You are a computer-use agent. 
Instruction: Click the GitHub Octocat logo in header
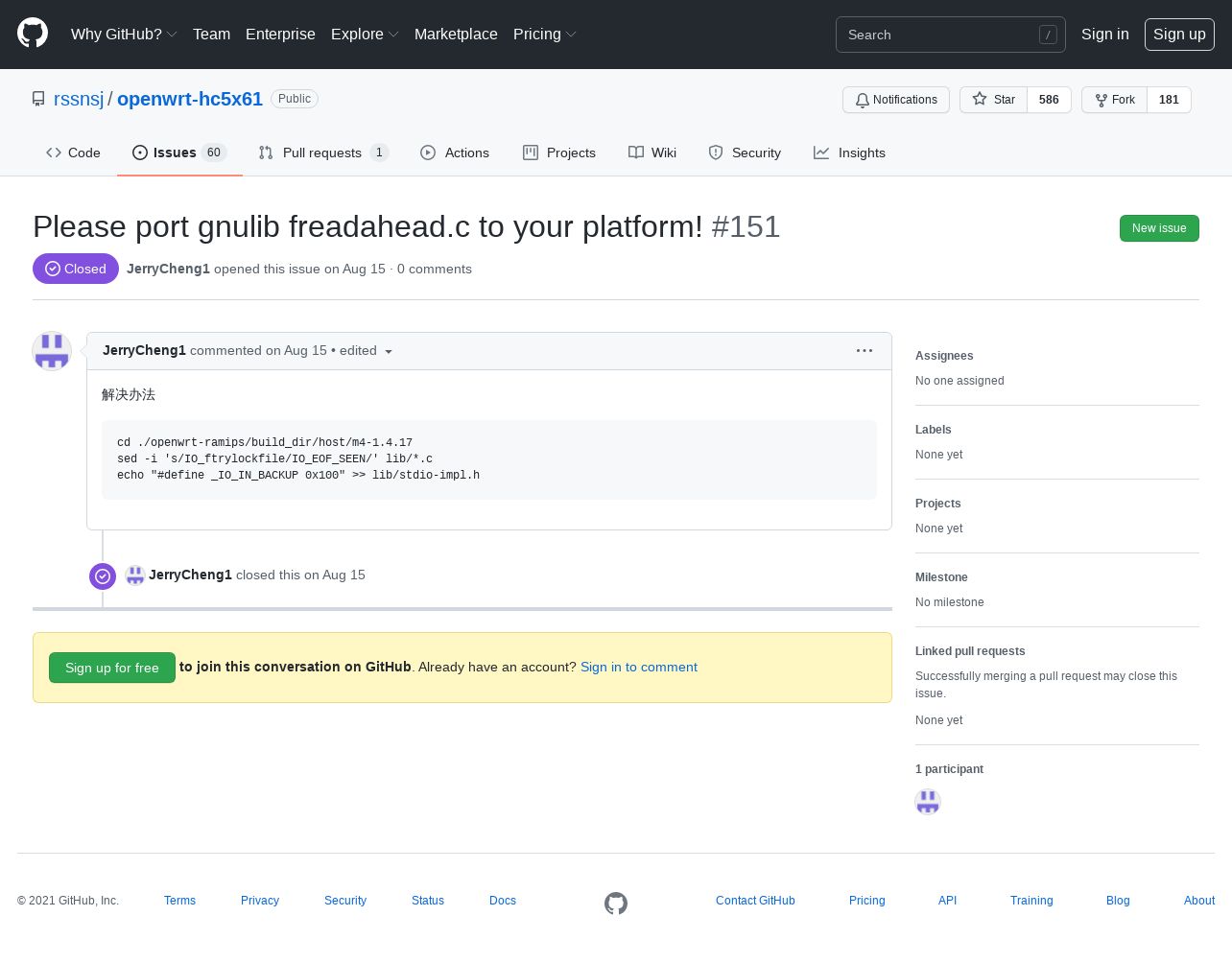tap(33, 34)
